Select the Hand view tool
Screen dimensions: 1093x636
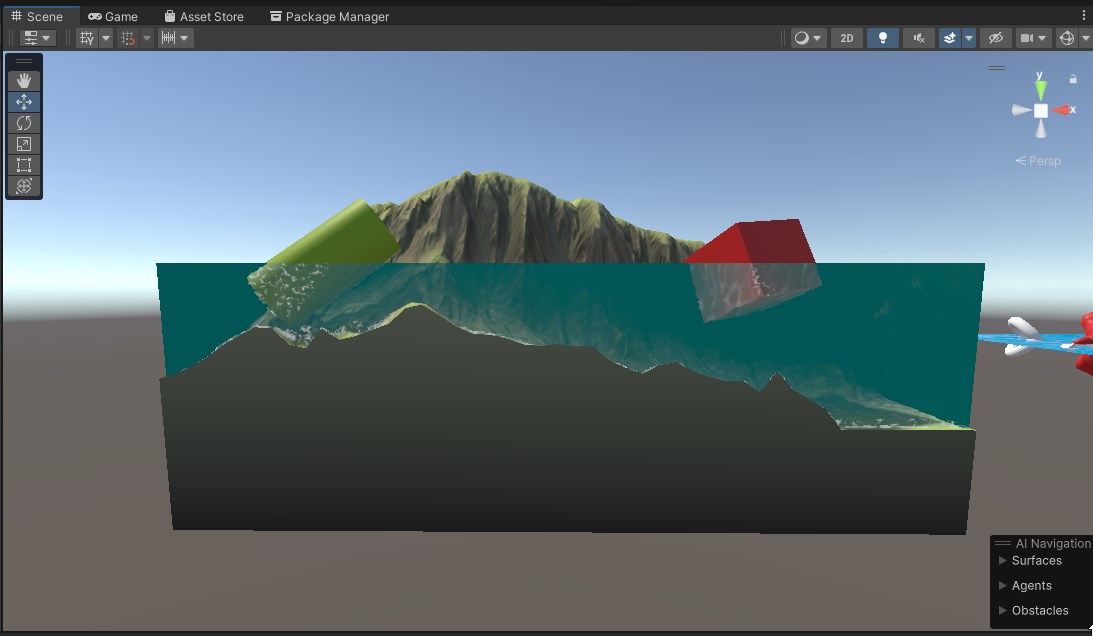point(24,81)
